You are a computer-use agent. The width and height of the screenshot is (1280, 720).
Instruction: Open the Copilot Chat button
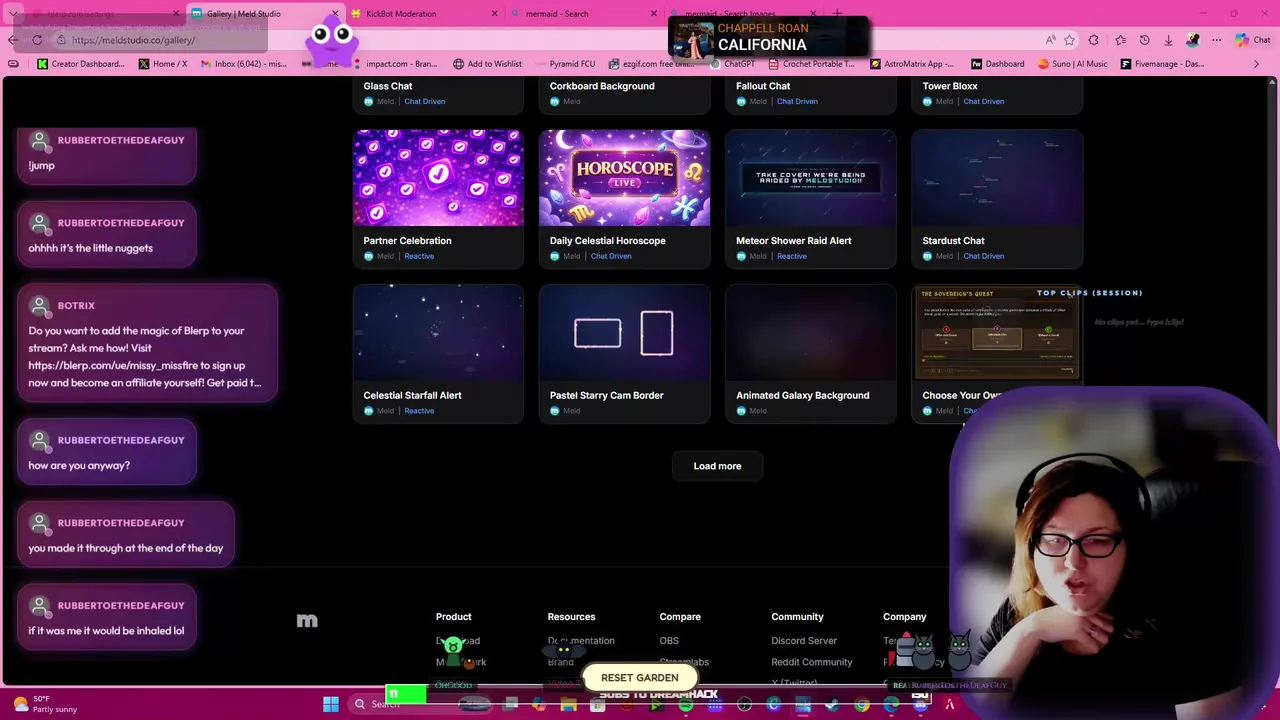1252,40
